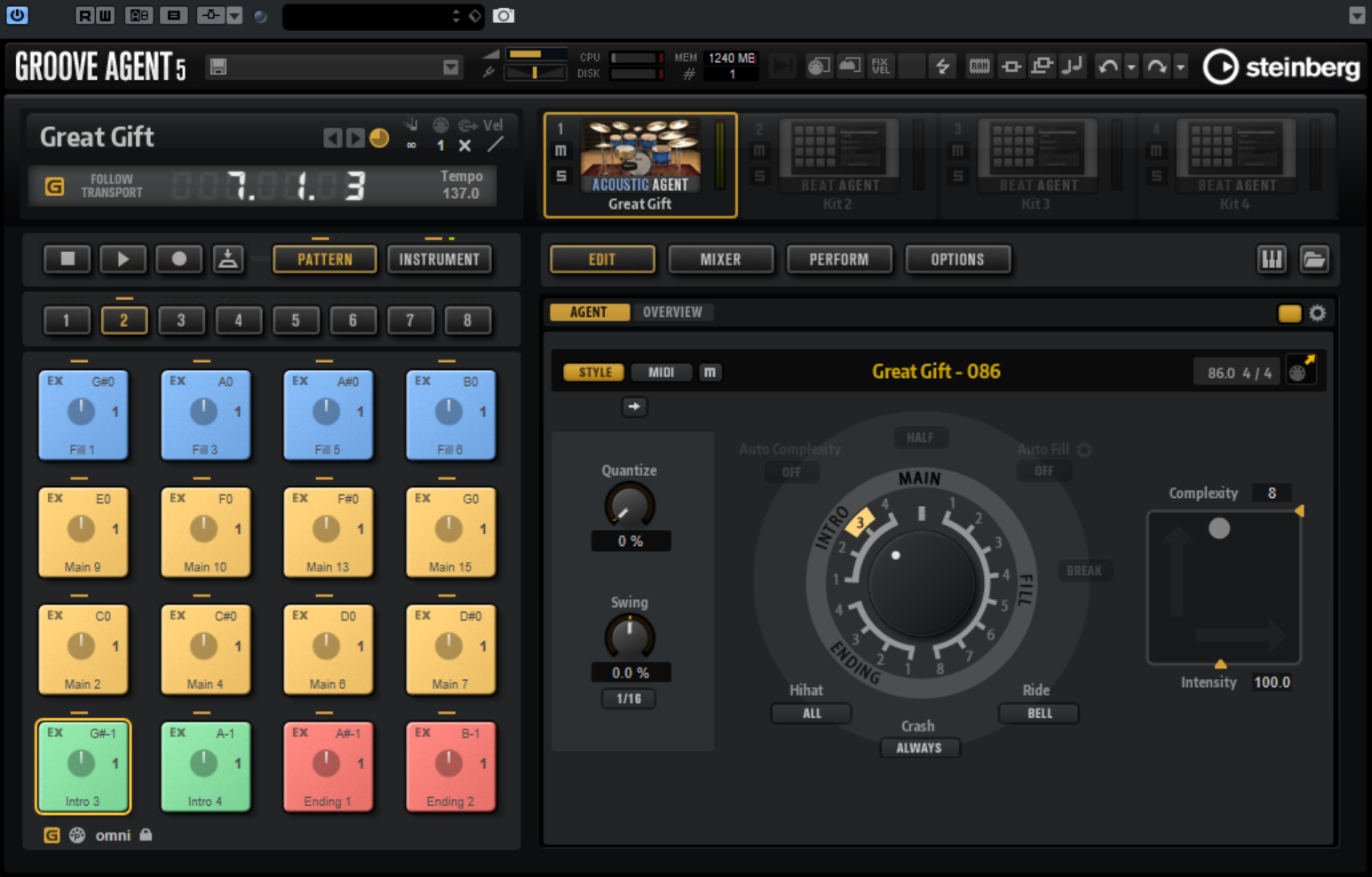Image resolution: width=1372 pixels, height=877 pixels.
Task: Enable Read automation button
Action: pyautogui.click(x=84, y=15)
